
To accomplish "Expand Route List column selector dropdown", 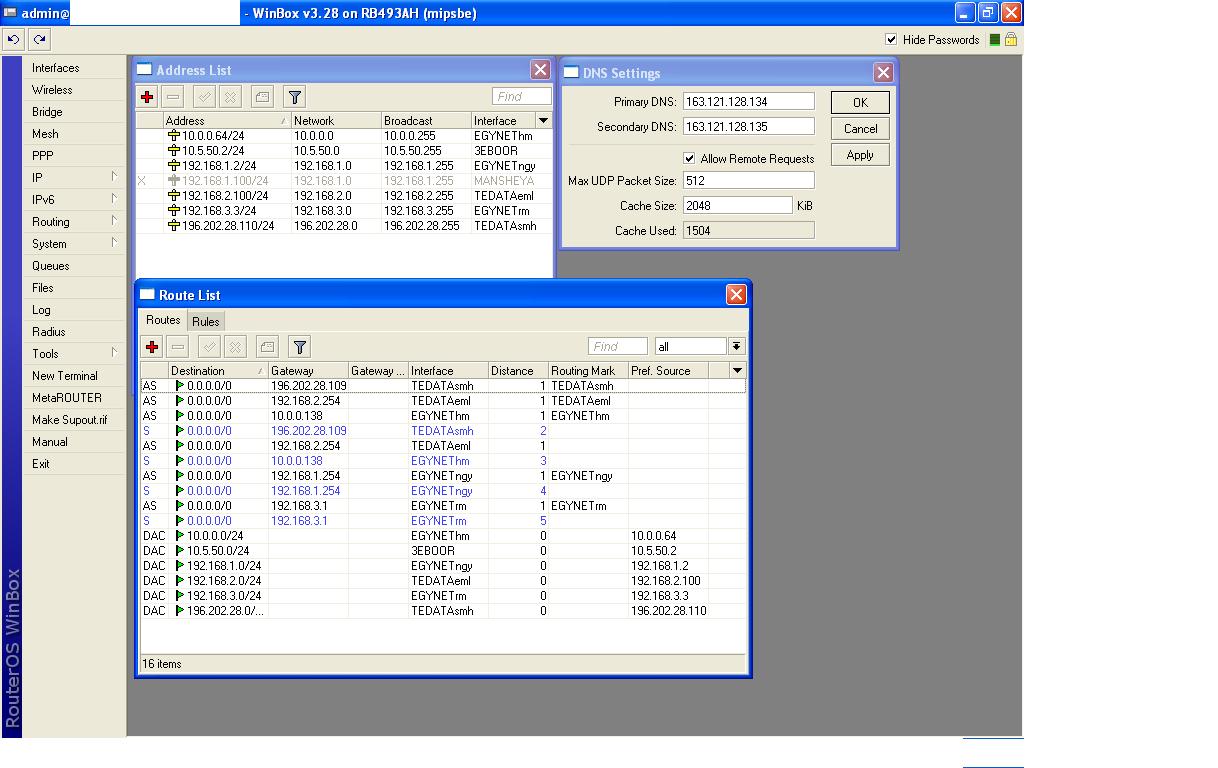I will click(737, 370).
